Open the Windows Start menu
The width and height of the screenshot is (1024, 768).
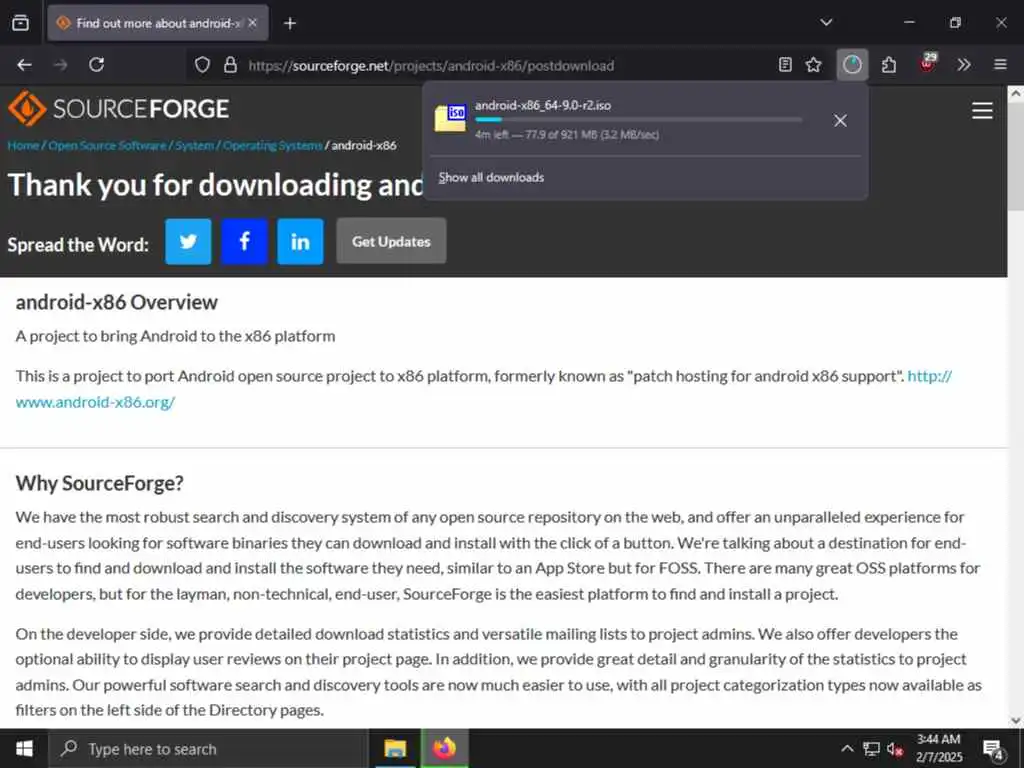click(24, 748)
